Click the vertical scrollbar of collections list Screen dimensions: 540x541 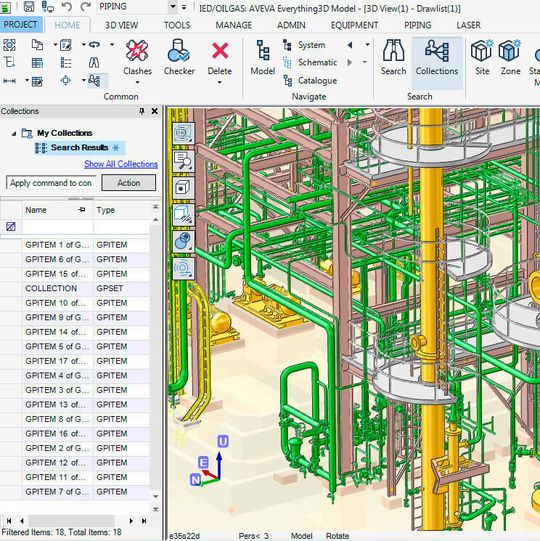(156, 358)
